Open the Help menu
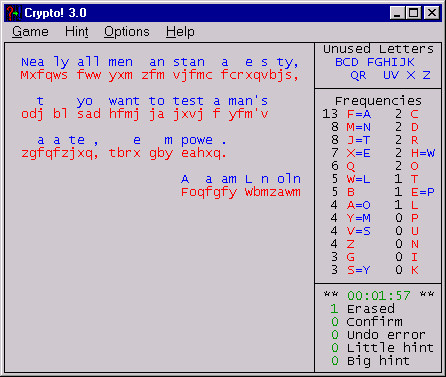Screen dimensions: 446x377 pyautogui.click(x=180, y=32)
